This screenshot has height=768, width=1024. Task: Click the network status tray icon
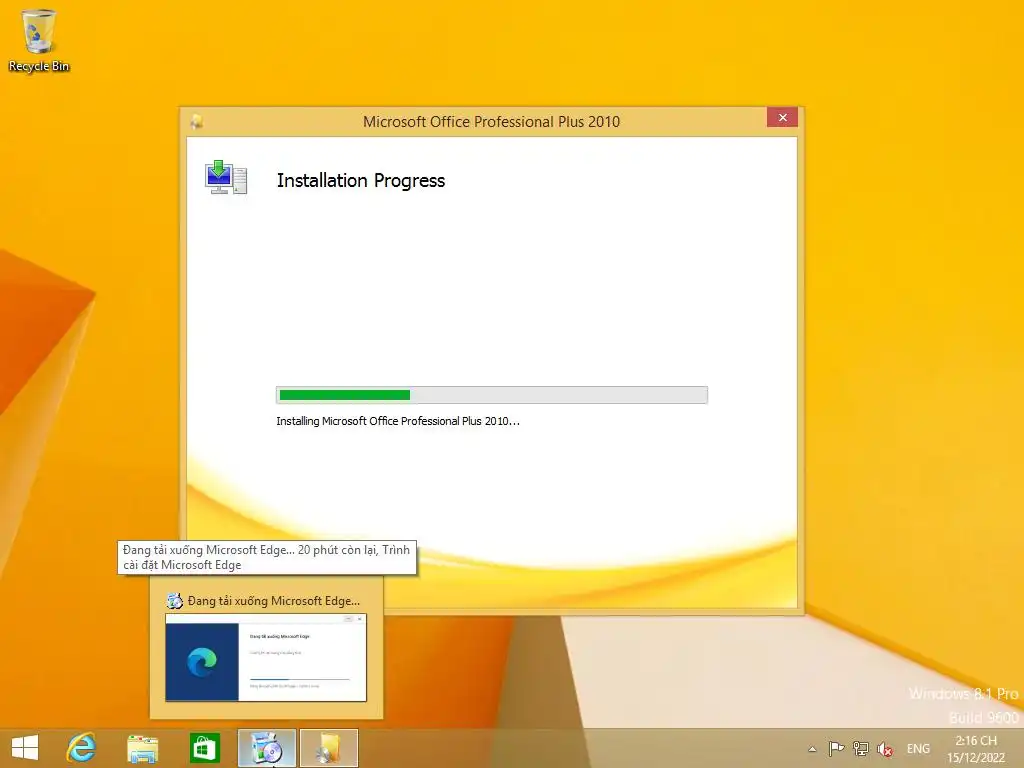coord(861,748)
